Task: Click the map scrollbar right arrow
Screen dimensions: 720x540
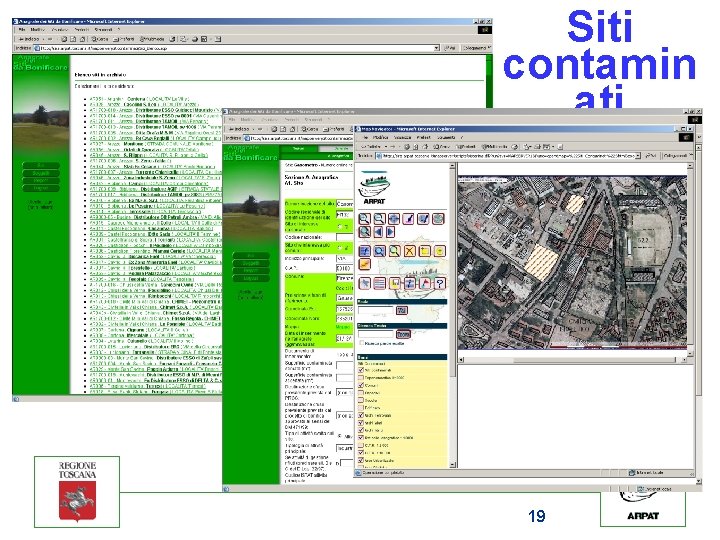Action: pyautogui.click(x=684, y=360)
